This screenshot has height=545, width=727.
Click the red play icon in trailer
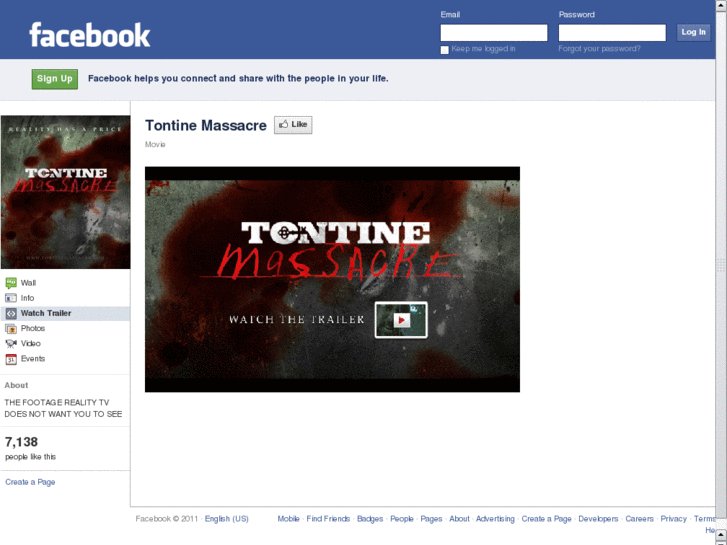402,320
